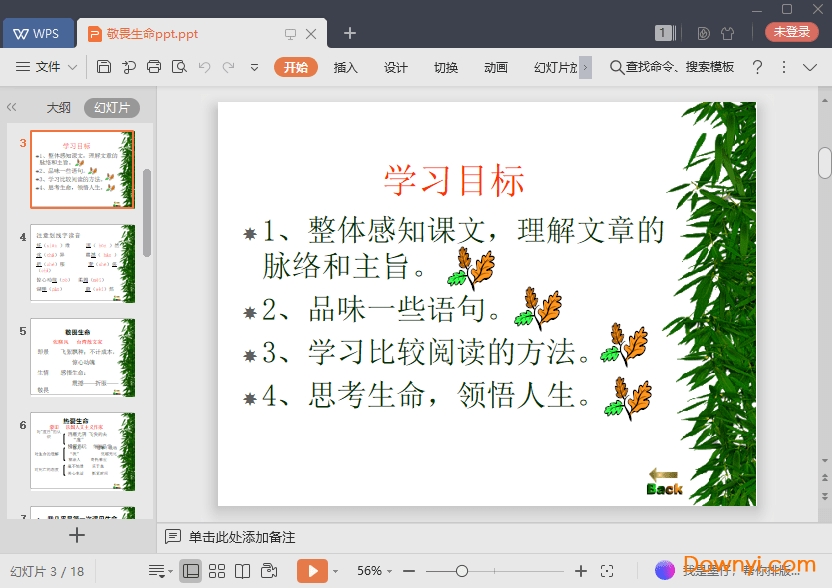The image size is (832, 588).
Task: Switch panel to 大纲 outline view
Action: click(x=58, y=108)
